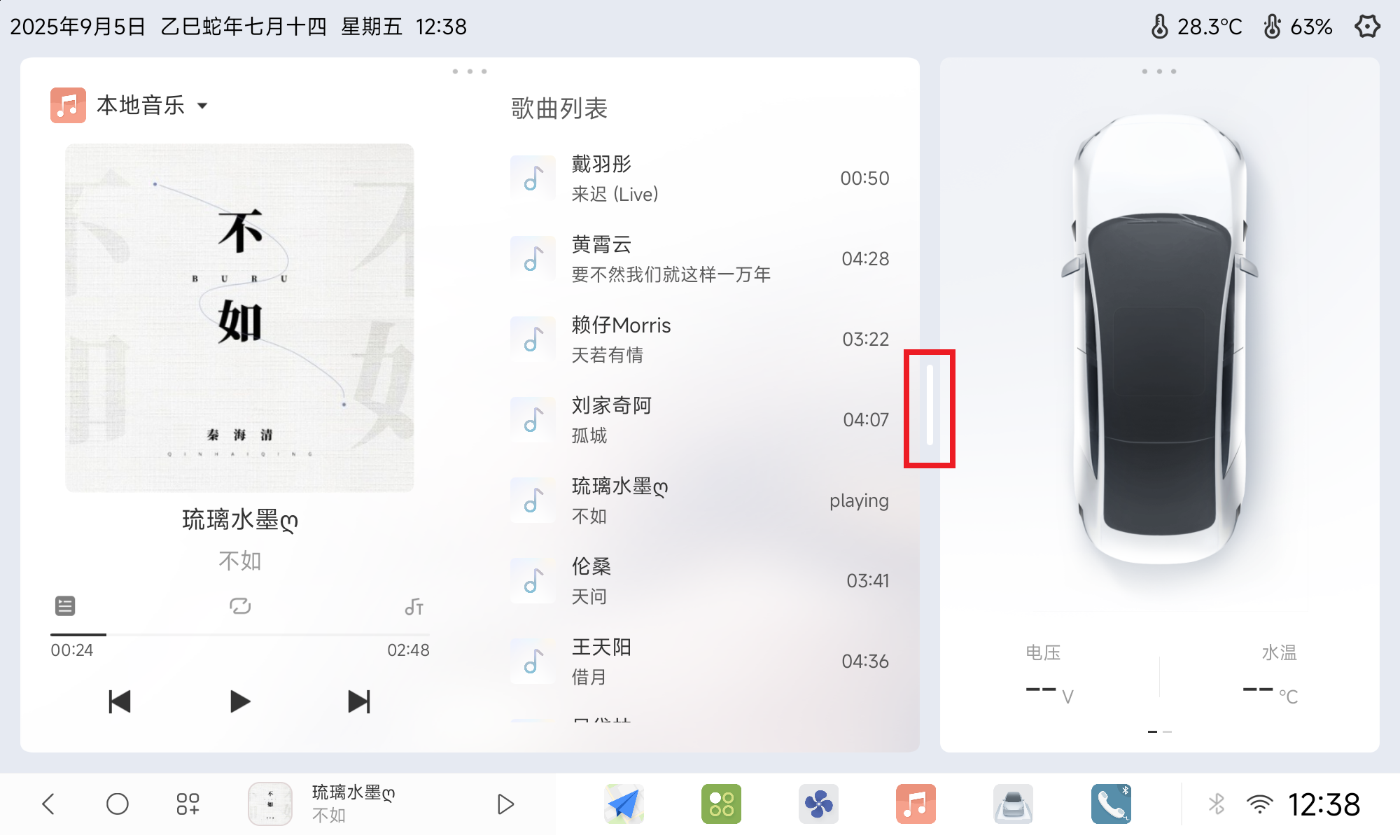Launch the green app grid icon in dock

point(721,804)
